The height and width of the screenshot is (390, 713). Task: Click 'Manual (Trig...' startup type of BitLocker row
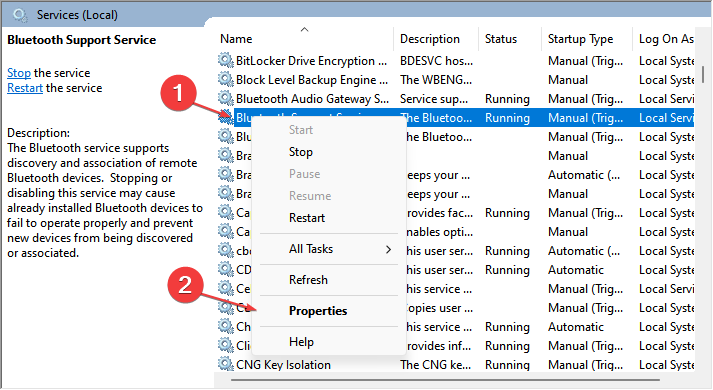coord(585,61)
